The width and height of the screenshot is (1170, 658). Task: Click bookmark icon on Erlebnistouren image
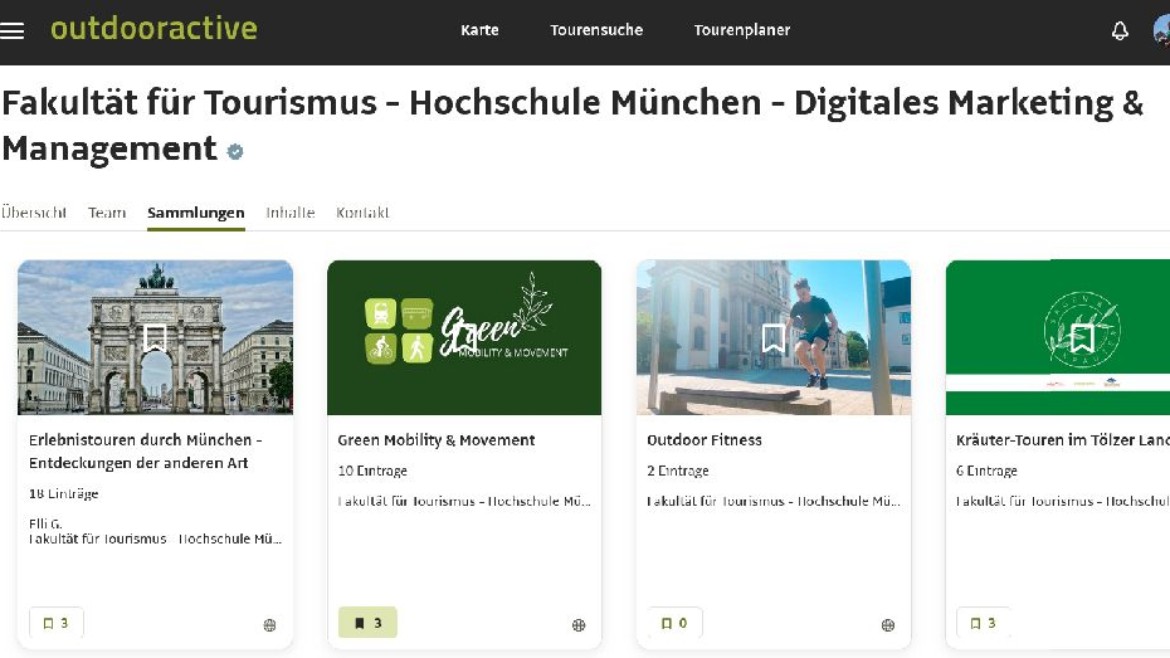[x=154, y=338]
